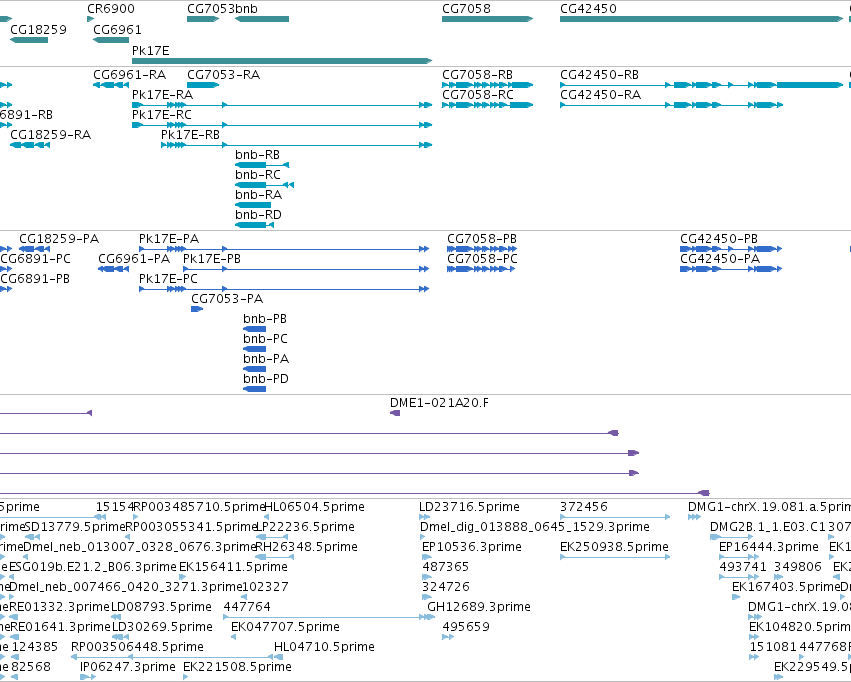Select the CG18259-RA transcript

[x=30, y=145]
